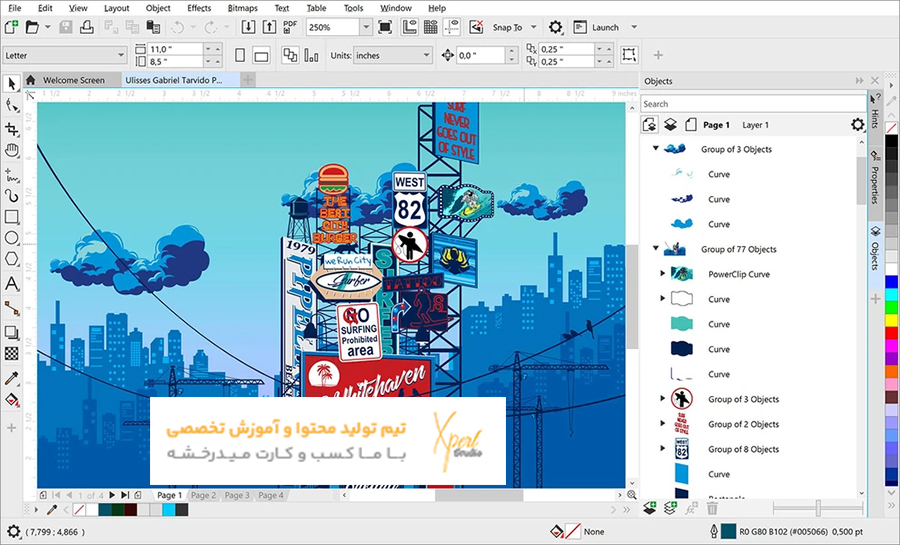Click the Launch button

(598, 27)
